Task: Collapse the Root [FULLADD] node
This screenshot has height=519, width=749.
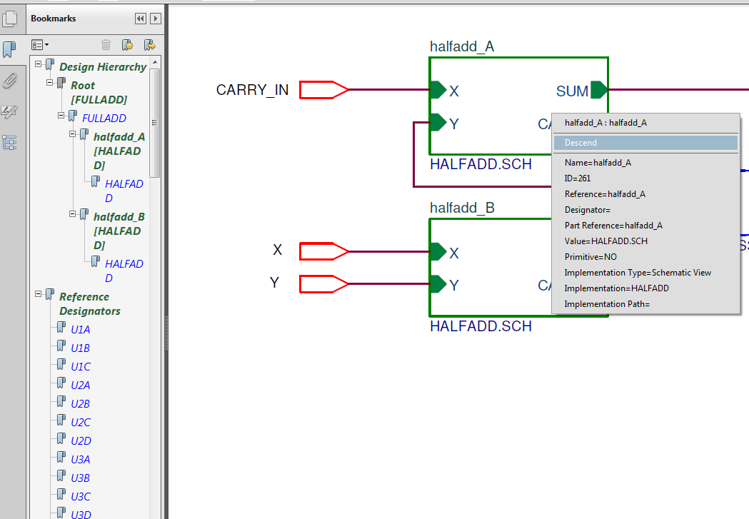Action: tap(50, 82)
